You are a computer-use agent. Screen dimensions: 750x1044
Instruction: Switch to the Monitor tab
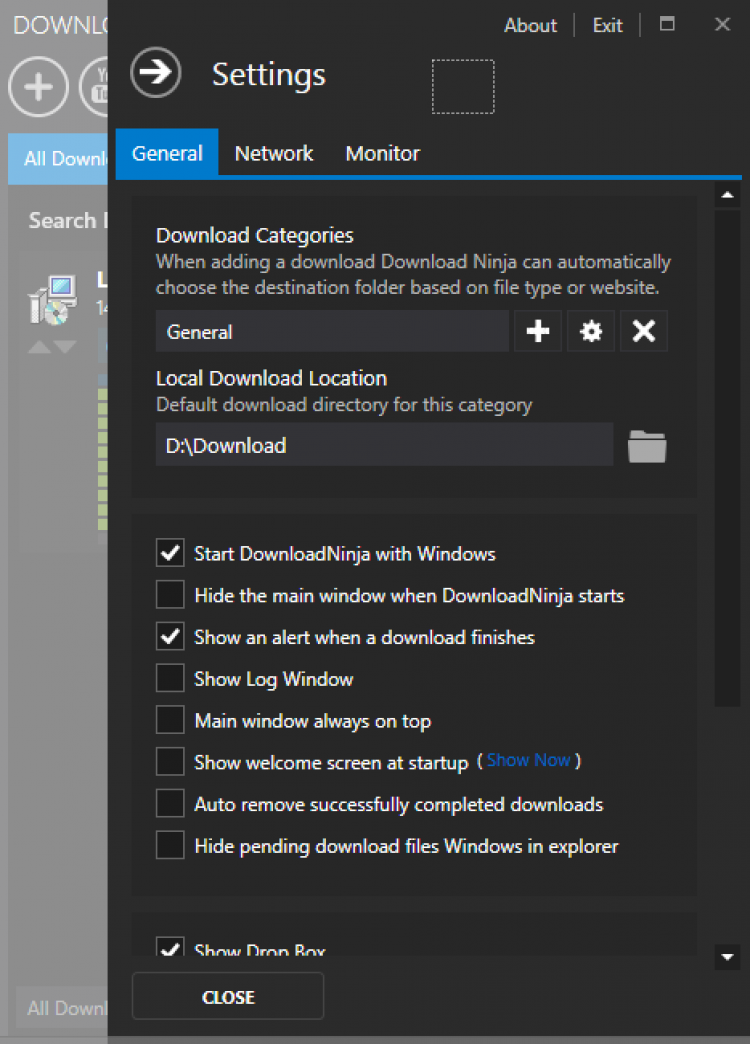click(x=383, y=154)
